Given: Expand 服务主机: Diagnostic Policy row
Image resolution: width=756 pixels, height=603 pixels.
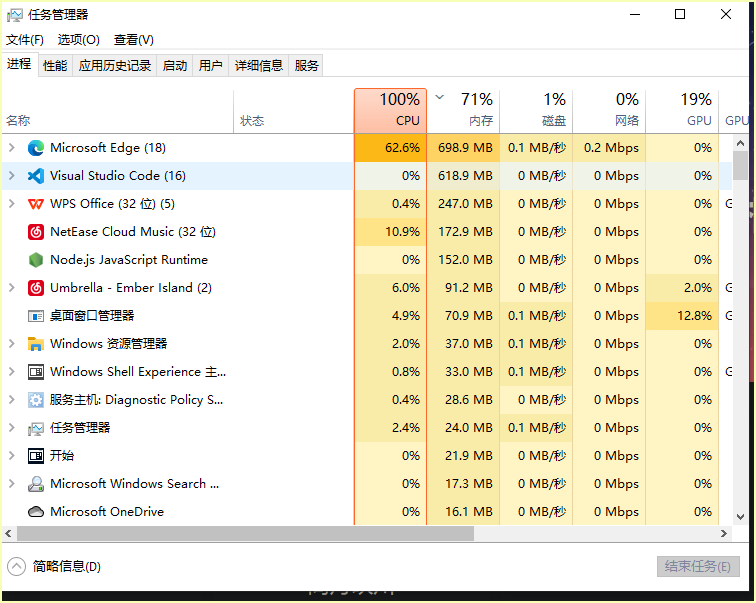Looking at the screenshot, I should [x=12, y=400].
